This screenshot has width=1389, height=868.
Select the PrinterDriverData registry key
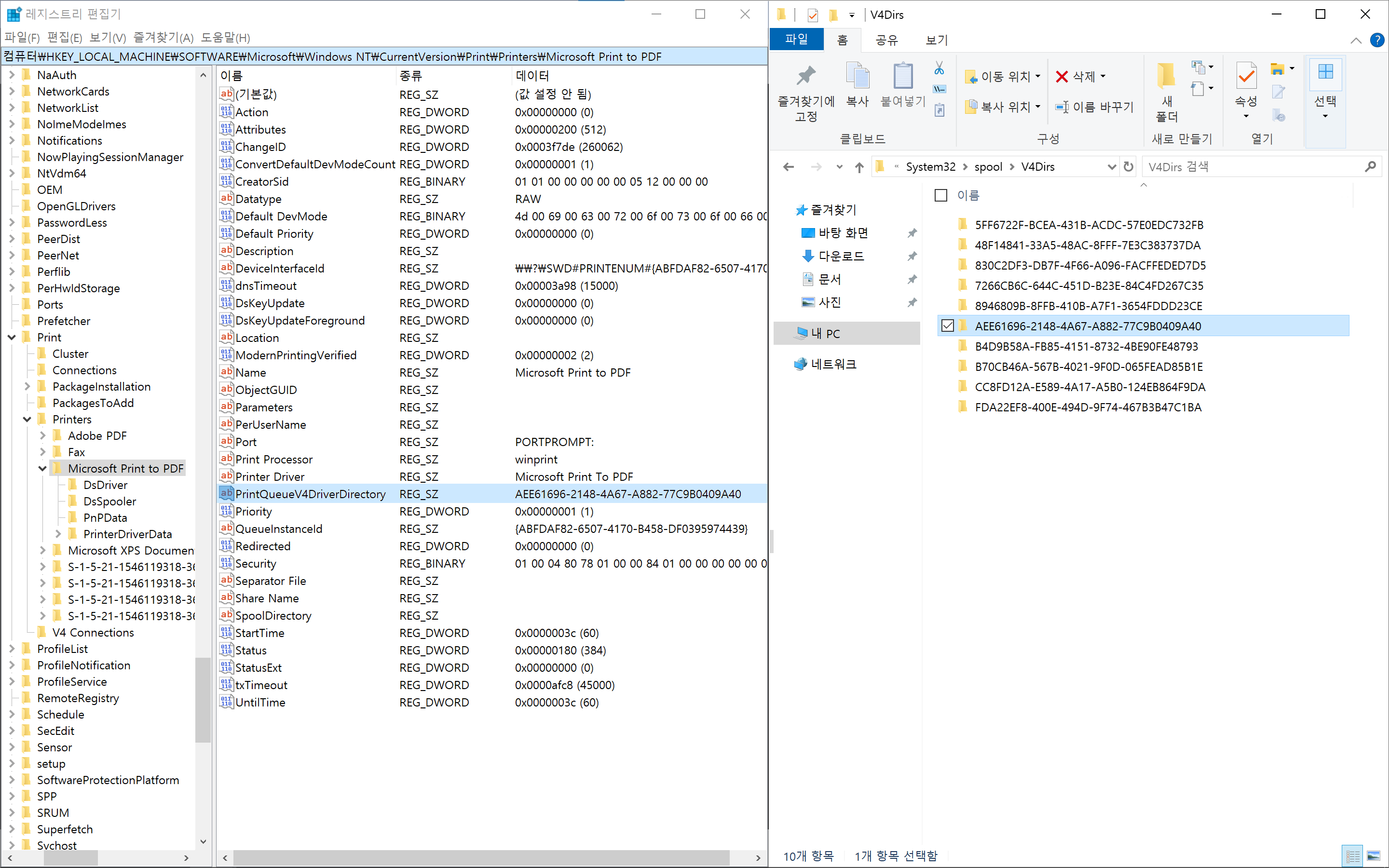(127, 534)
